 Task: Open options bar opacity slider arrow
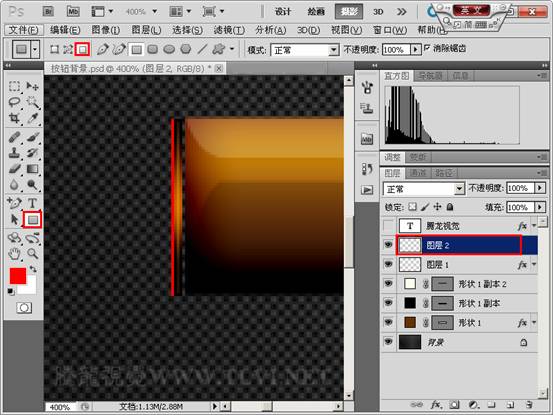(416, 49)
